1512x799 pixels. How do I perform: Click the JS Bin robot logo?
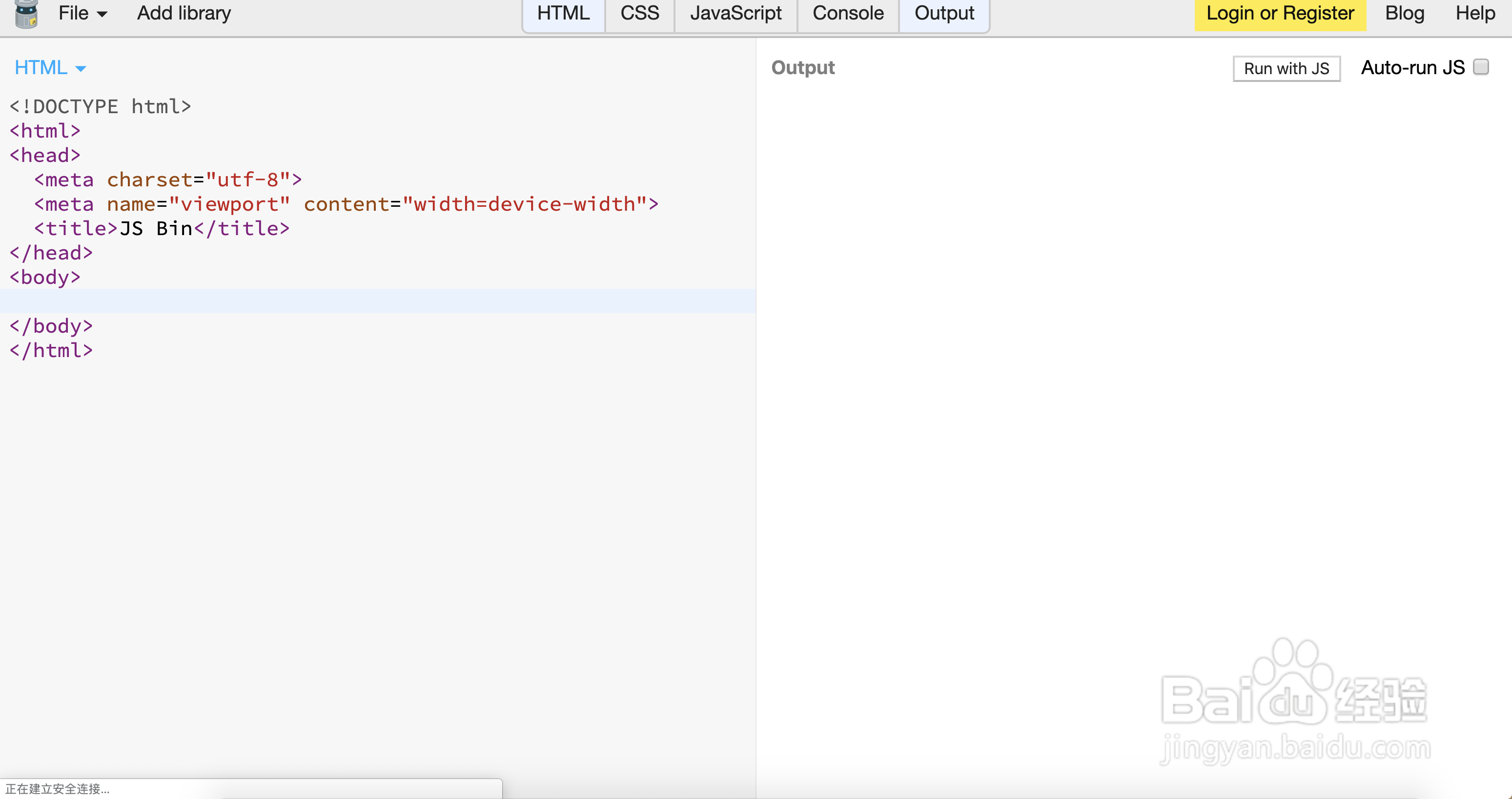click(x=26, y=15)
